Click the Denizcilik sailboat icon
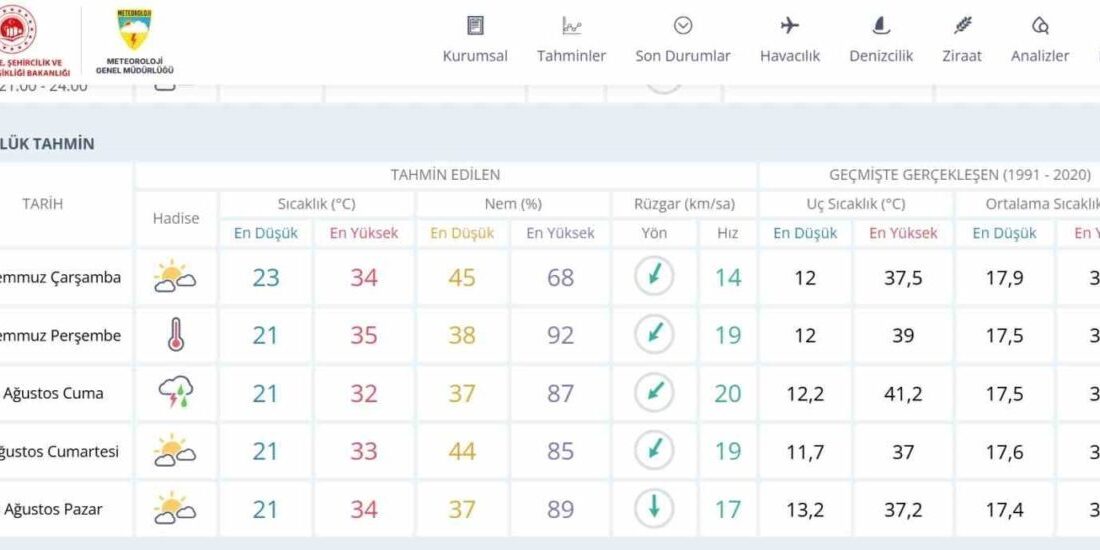Image resolution: width=1100 pixels, height=550 pixels. point(881,26)
